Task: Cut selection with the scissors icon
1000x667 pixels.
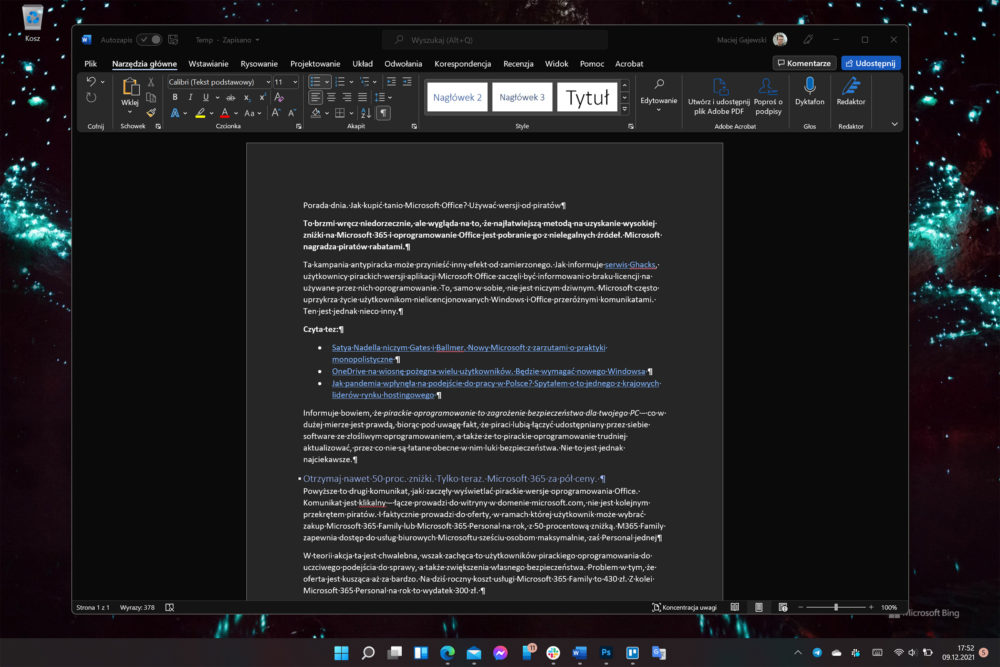Action: 151,82
